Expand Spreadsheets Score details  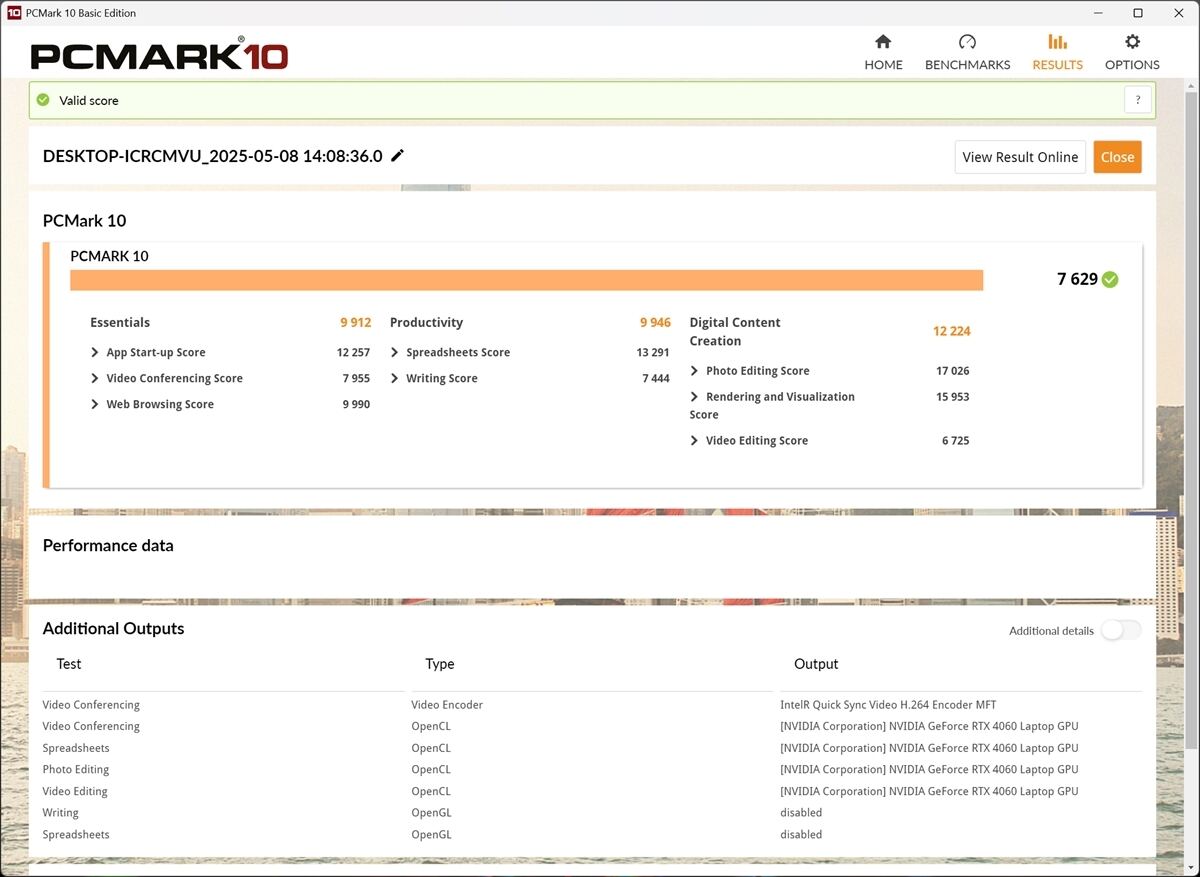pyautogui.click(x=395, y=353)
